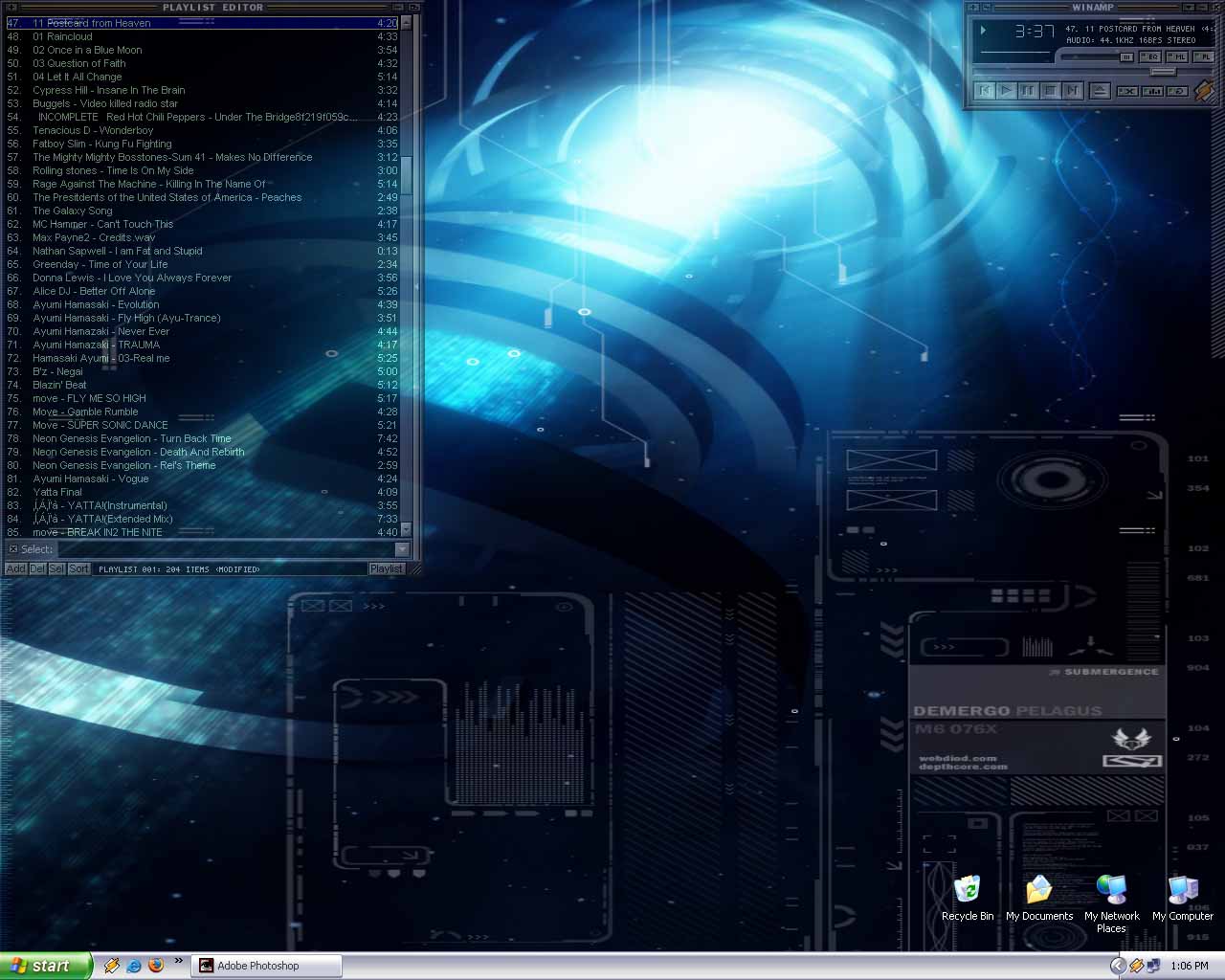Click My Network Places desktop icon

(x=1111, y=902)
